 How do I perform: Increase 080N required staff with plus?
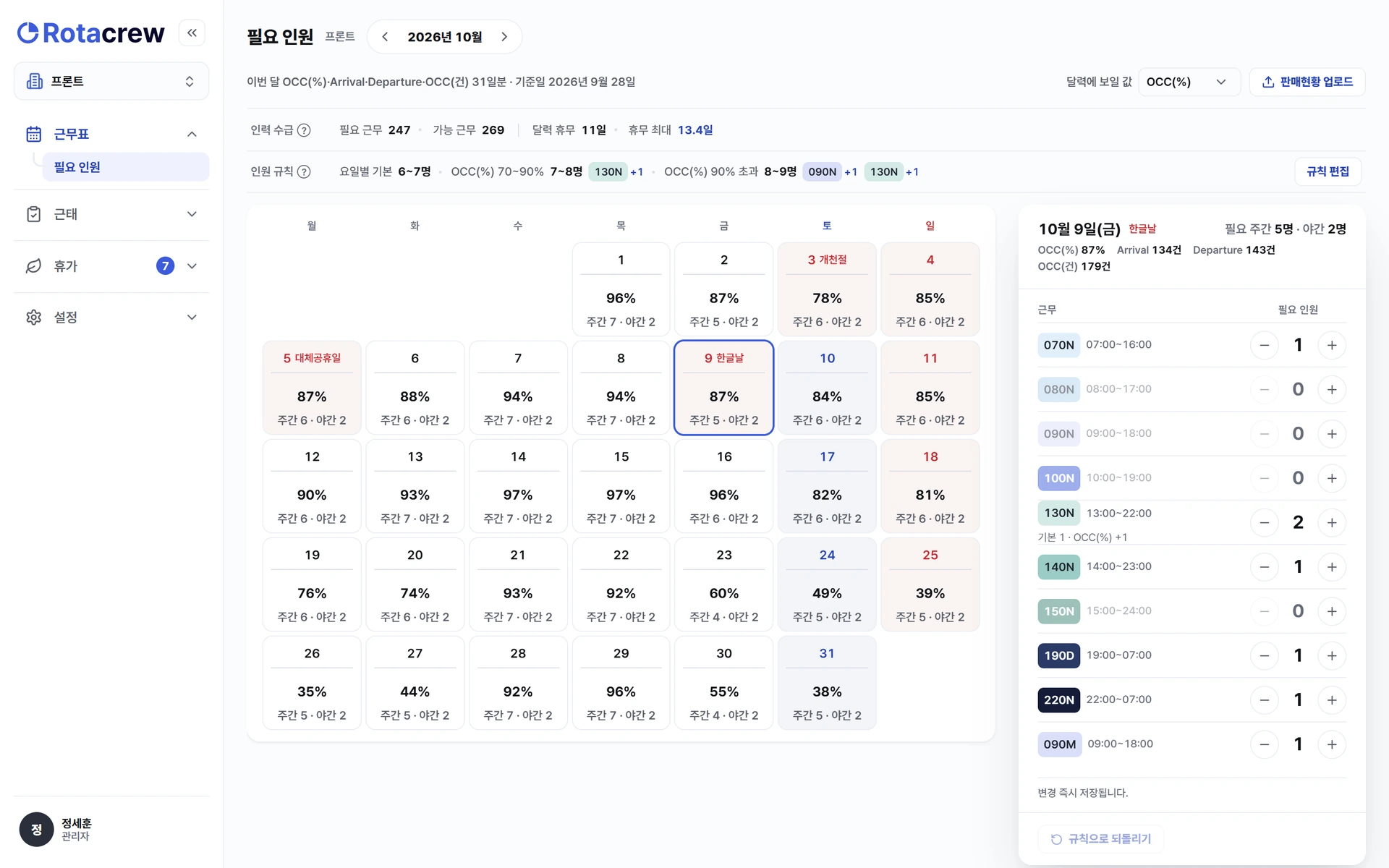[1332, 389]
